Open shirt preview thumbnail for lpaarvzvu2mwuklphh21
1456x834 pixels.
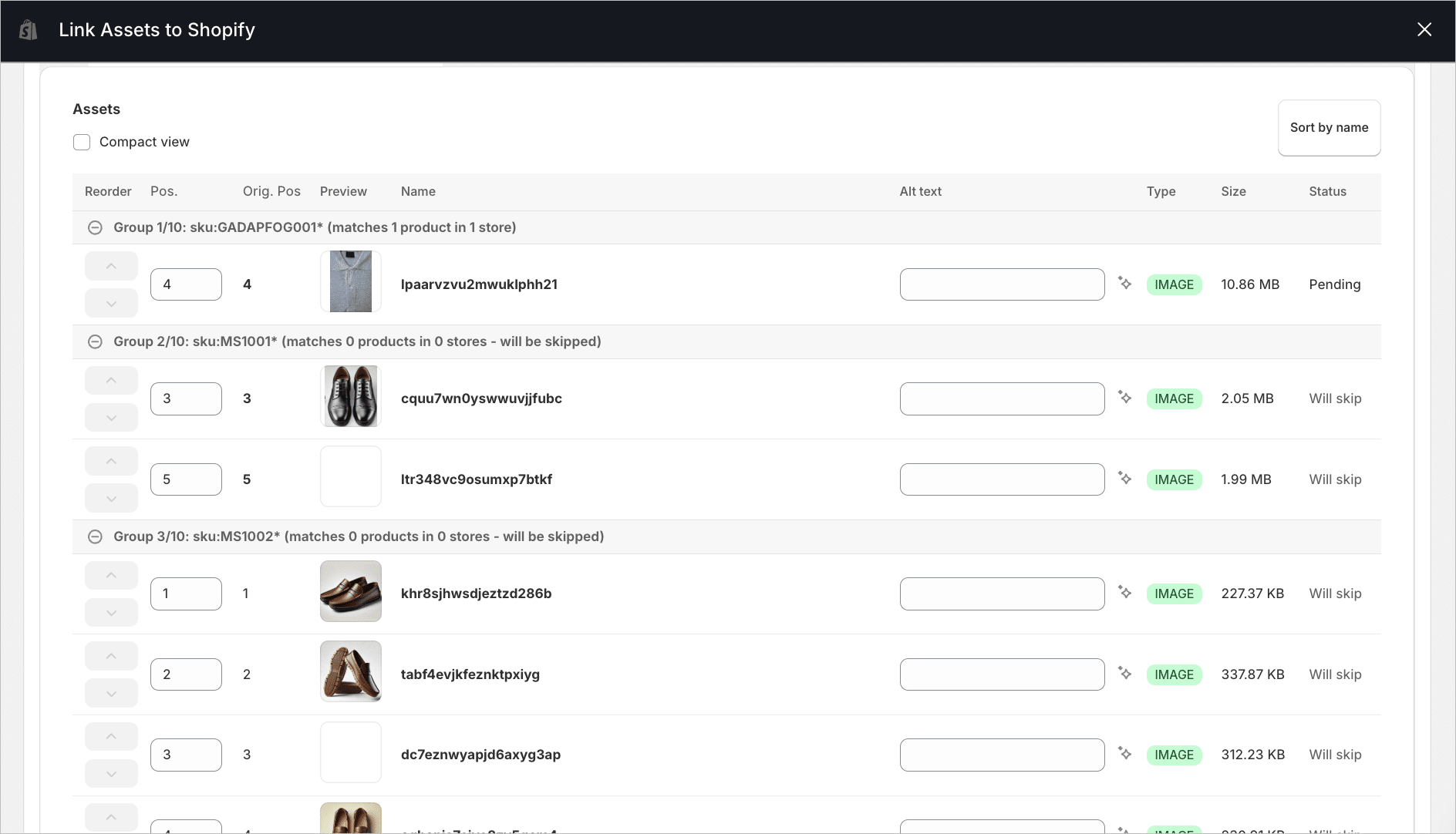click(351, 281)
